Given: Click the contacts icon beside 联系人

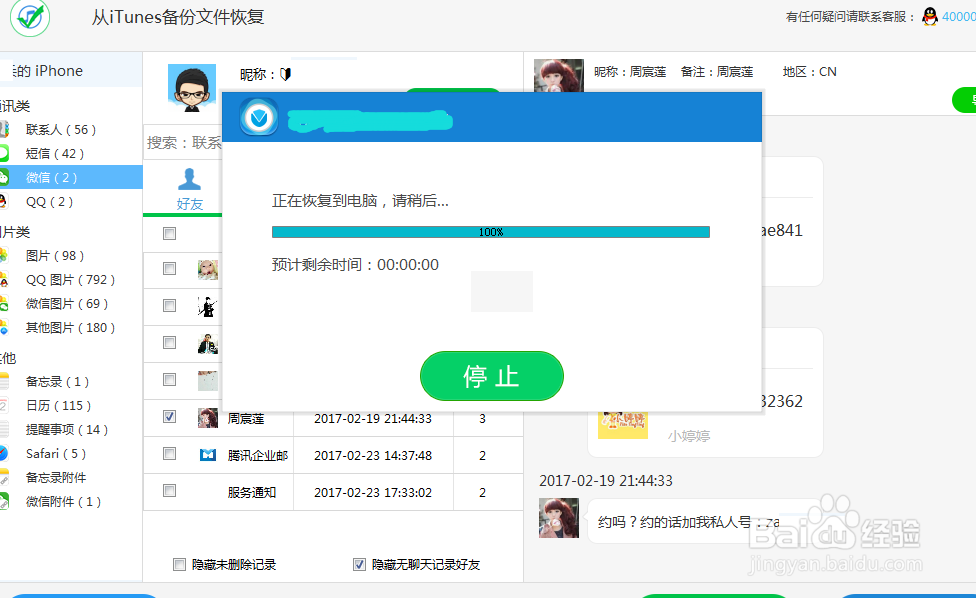Looking at the screenshot, I should click(x=4, y=129).
